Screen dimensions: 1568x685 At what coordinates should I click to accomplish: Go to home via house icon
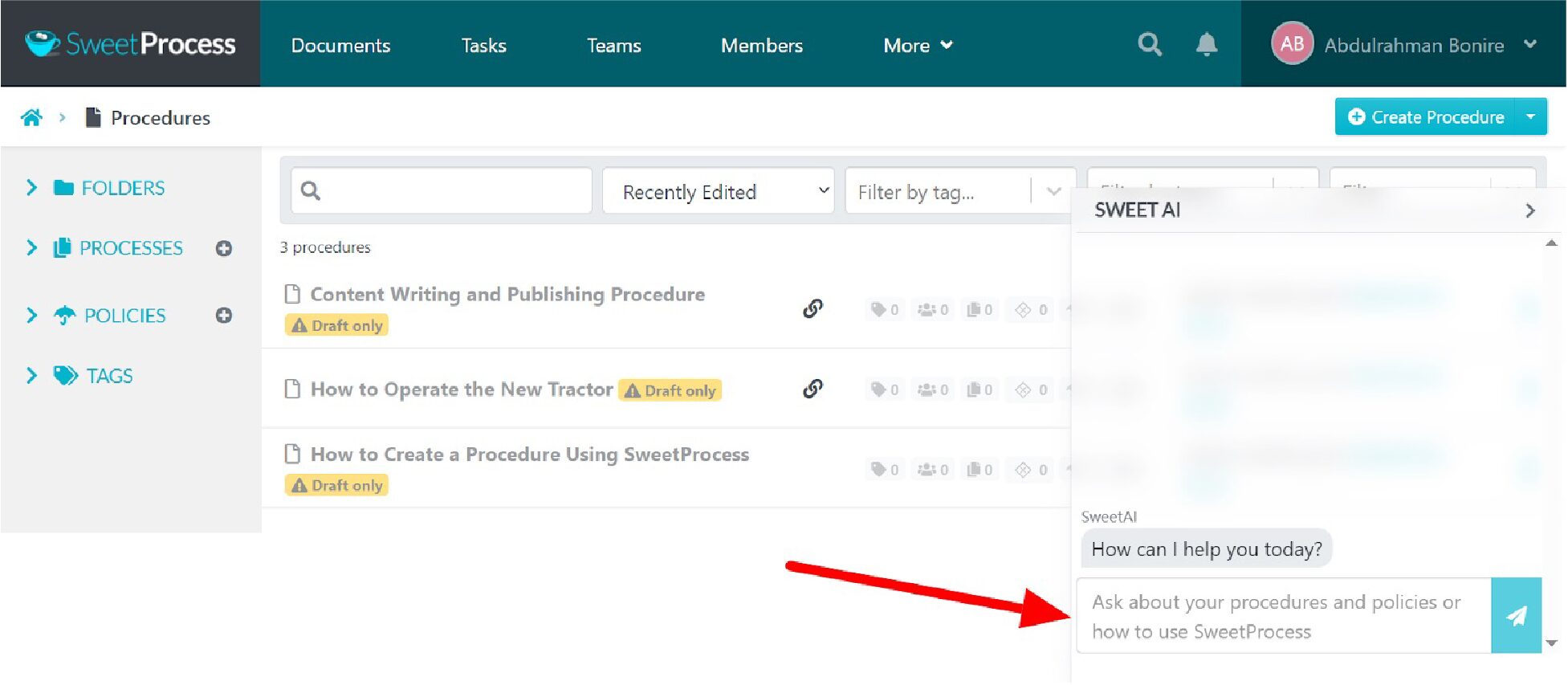[32, 118]
